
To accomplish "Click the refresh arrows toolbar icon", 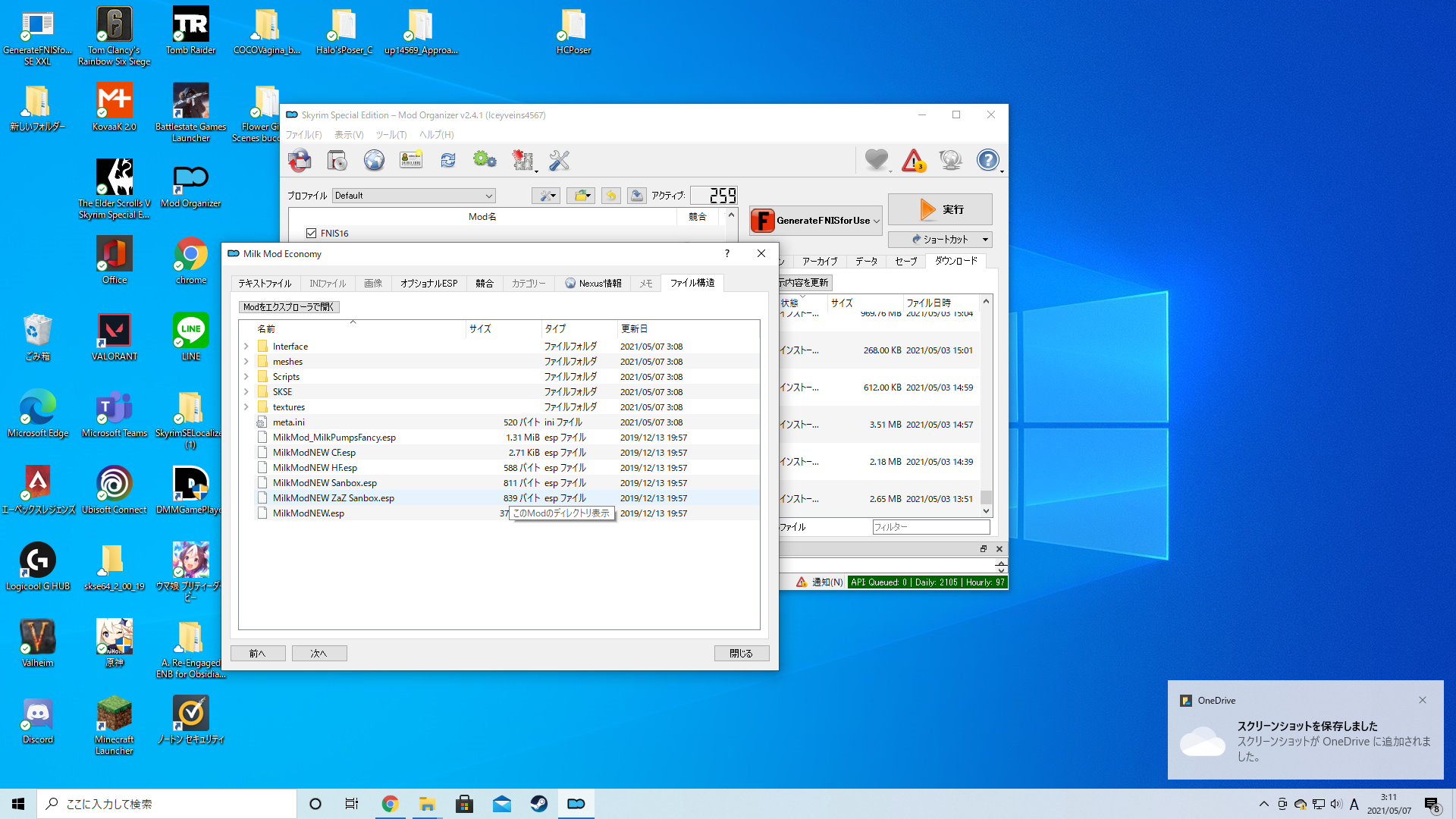I will pyautogui.click(x=448, y=160).
